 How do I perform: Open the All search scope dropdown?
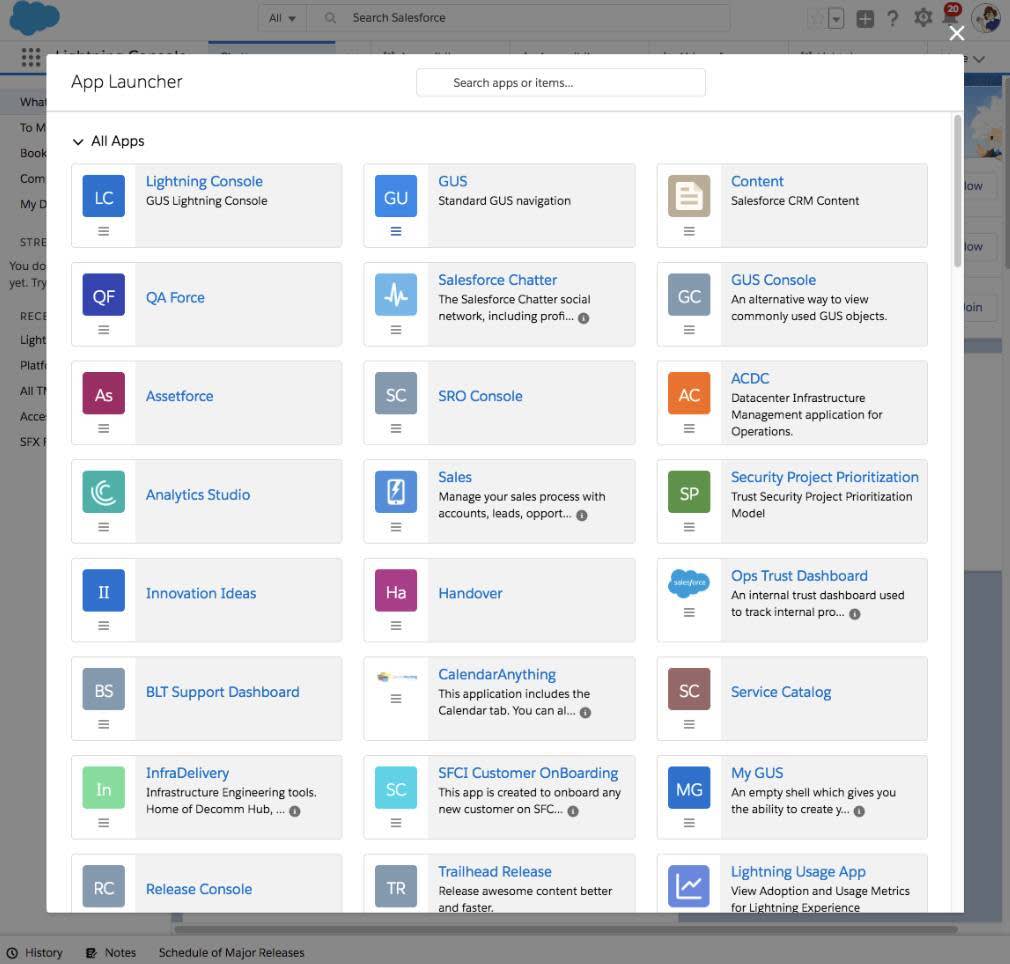(282, 18)
